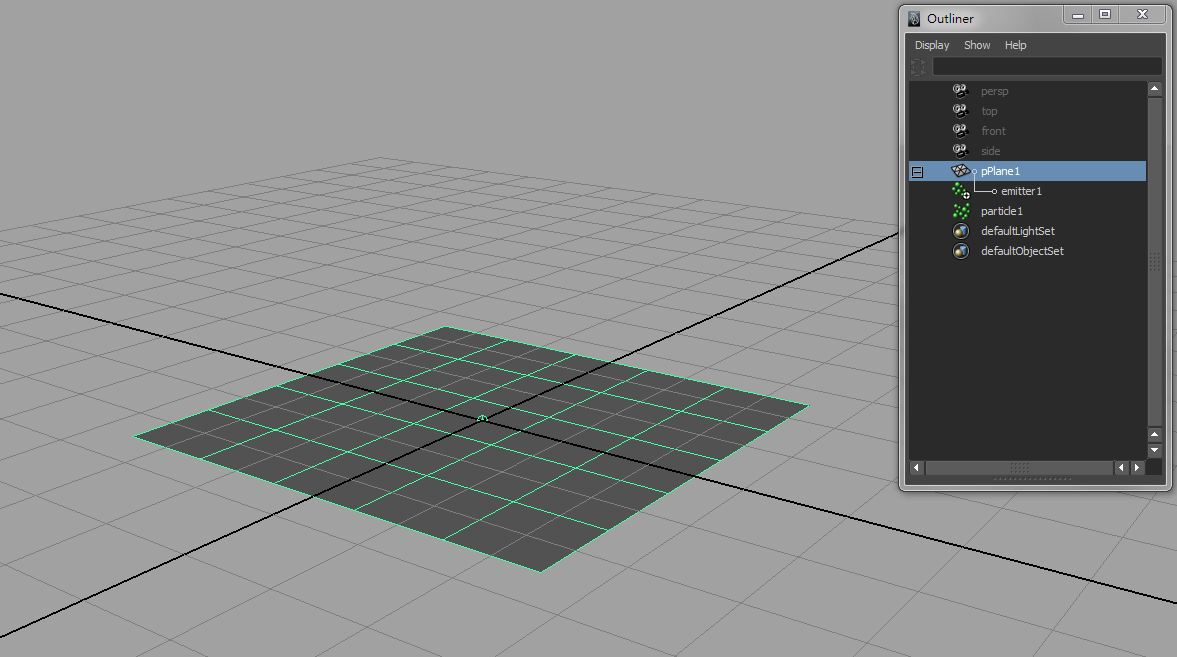Open the Help menu
The image size is (1177, 657).
point(1015,45)
